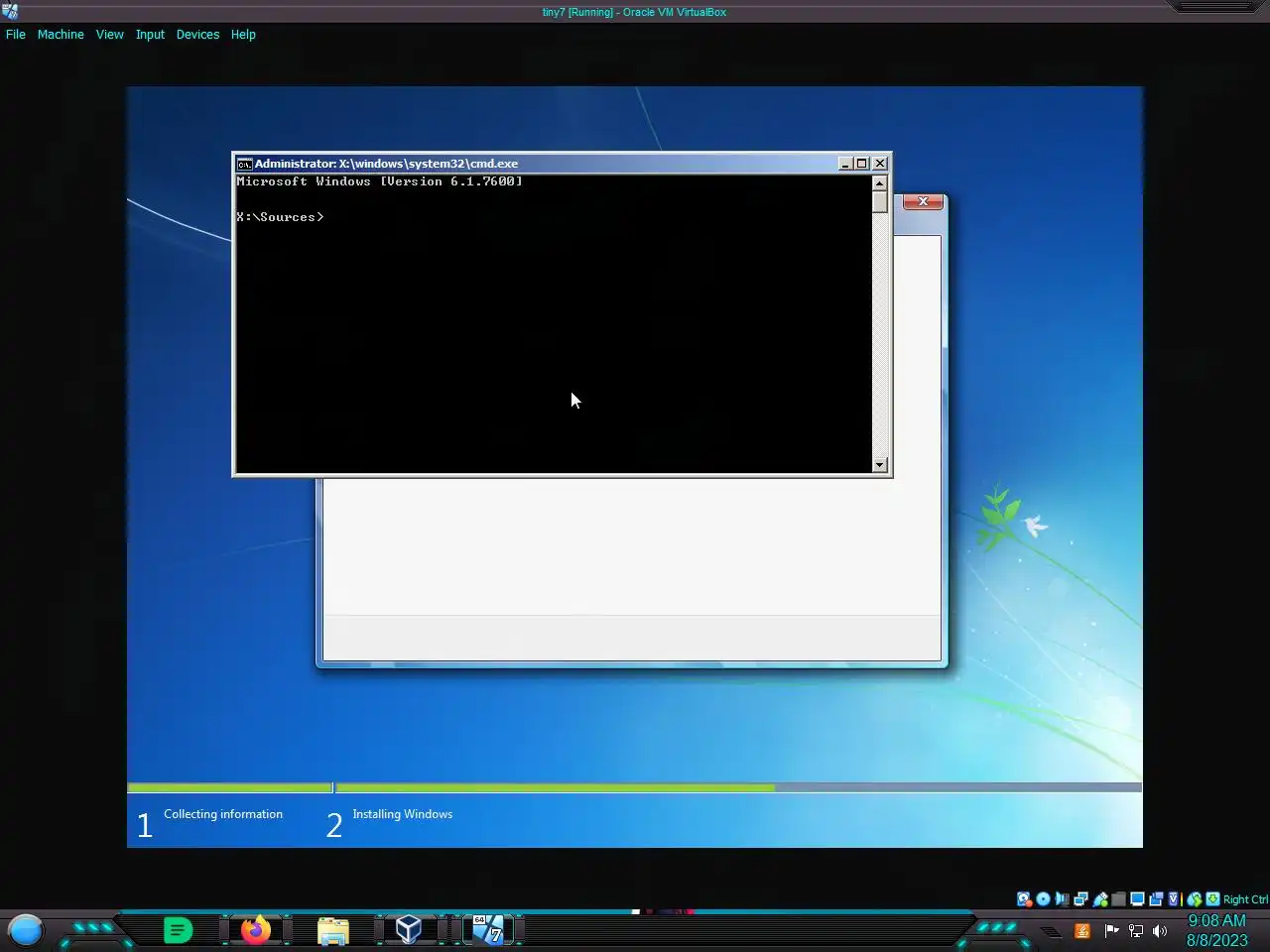Close the Windows setup dialog behind cmd
1270x952 pixels.
tap(923, 201)
